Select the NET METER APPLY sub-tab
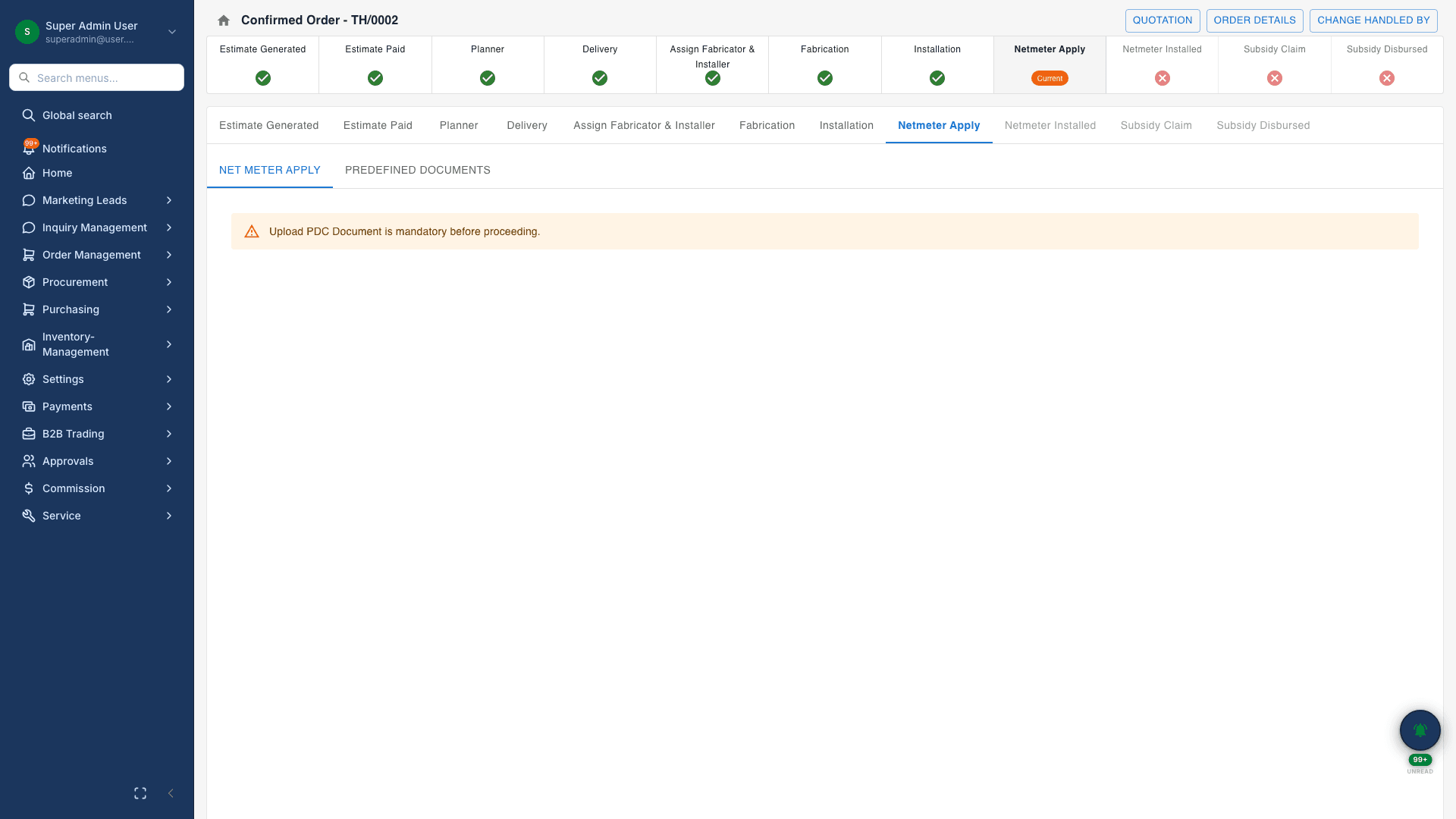The height and width of the screenshot is (819, 1456). point(270,170)
